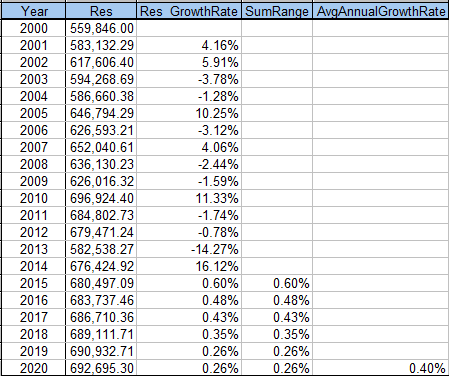Select the SumRange header cell

click(277, 11)
